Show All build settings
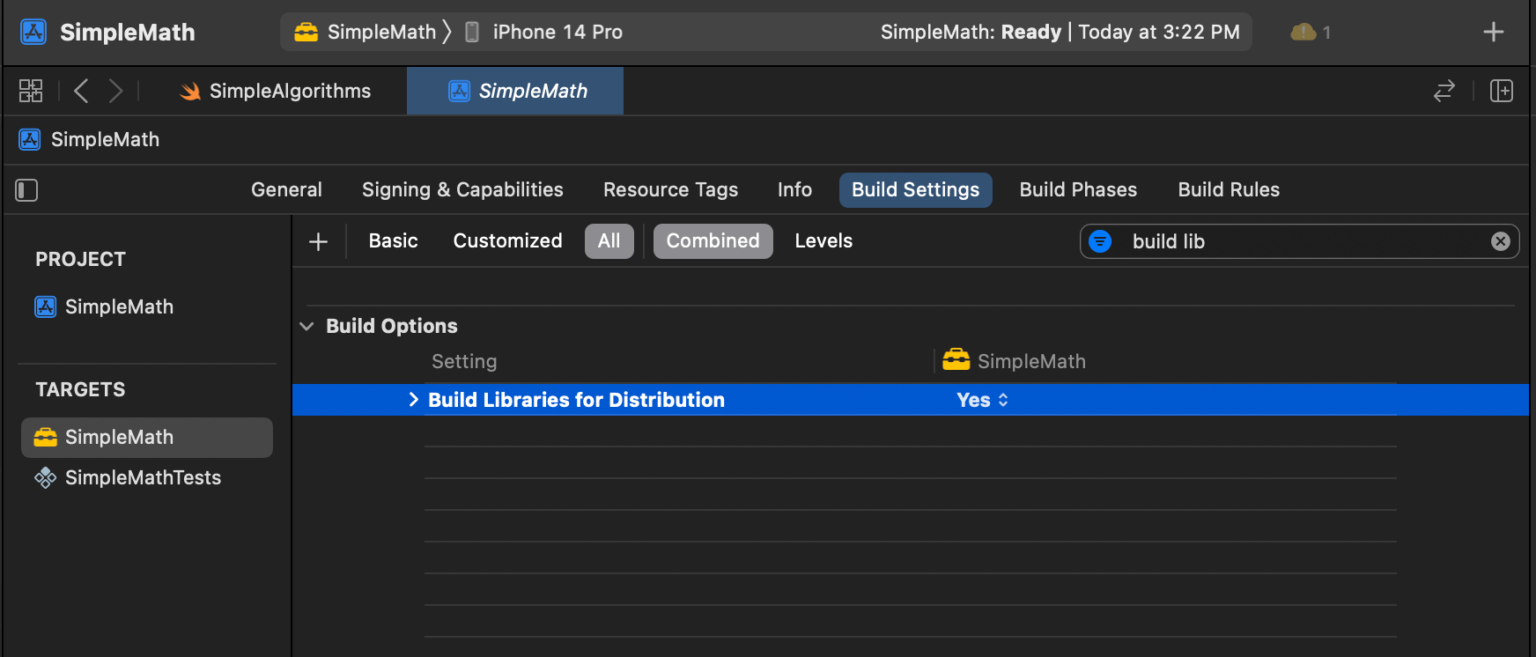Viewport: 1536px width, 657px height. click(x=609, y=241)
